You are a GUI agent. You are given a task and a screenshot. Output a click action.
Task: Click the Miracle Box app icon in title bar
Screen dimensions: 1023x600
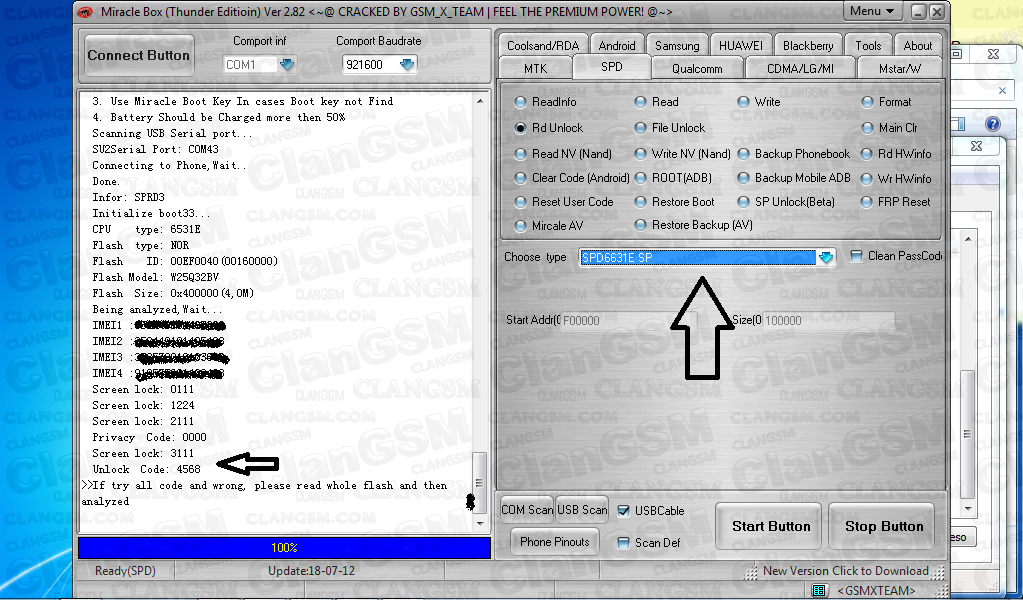pyautogui.click(x=85, y=11)
